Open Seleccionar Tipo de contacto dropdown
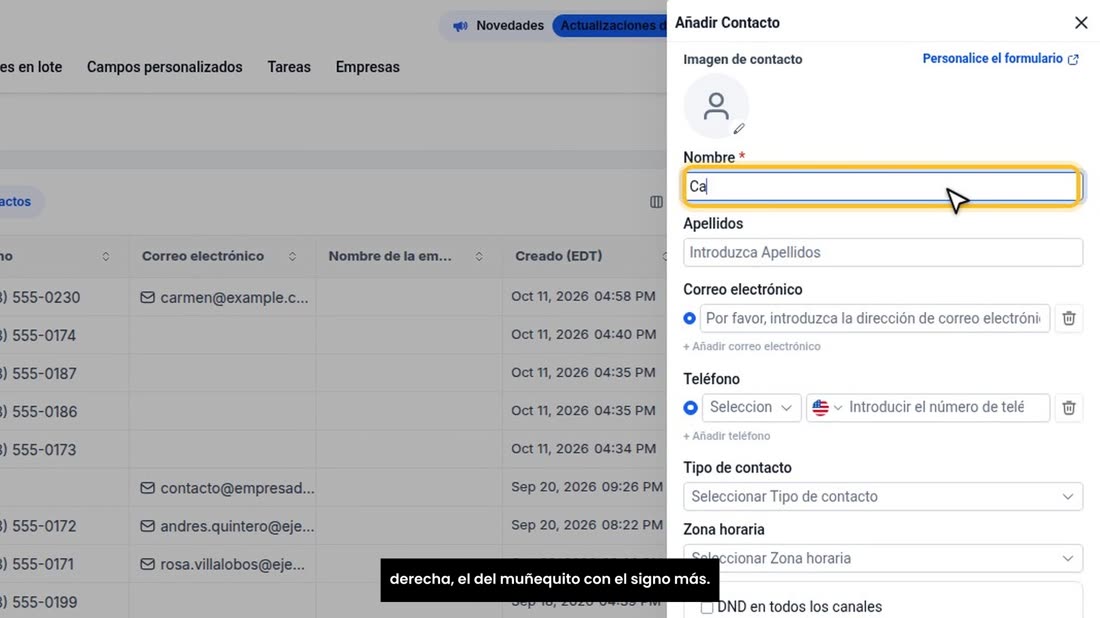 tap(883, 497)
